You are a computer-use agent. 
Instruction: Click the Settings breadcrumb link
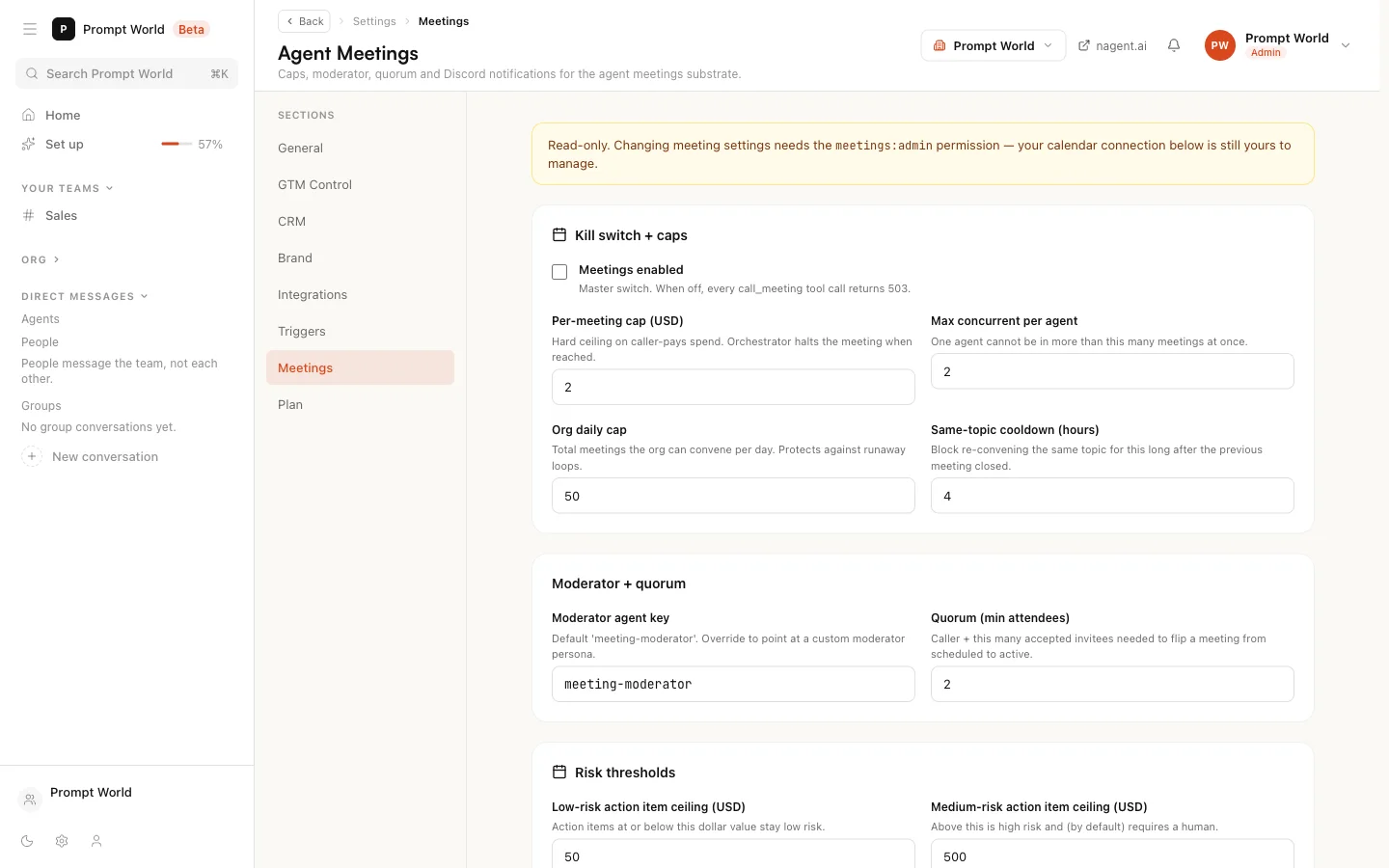[x=374, y=21]
